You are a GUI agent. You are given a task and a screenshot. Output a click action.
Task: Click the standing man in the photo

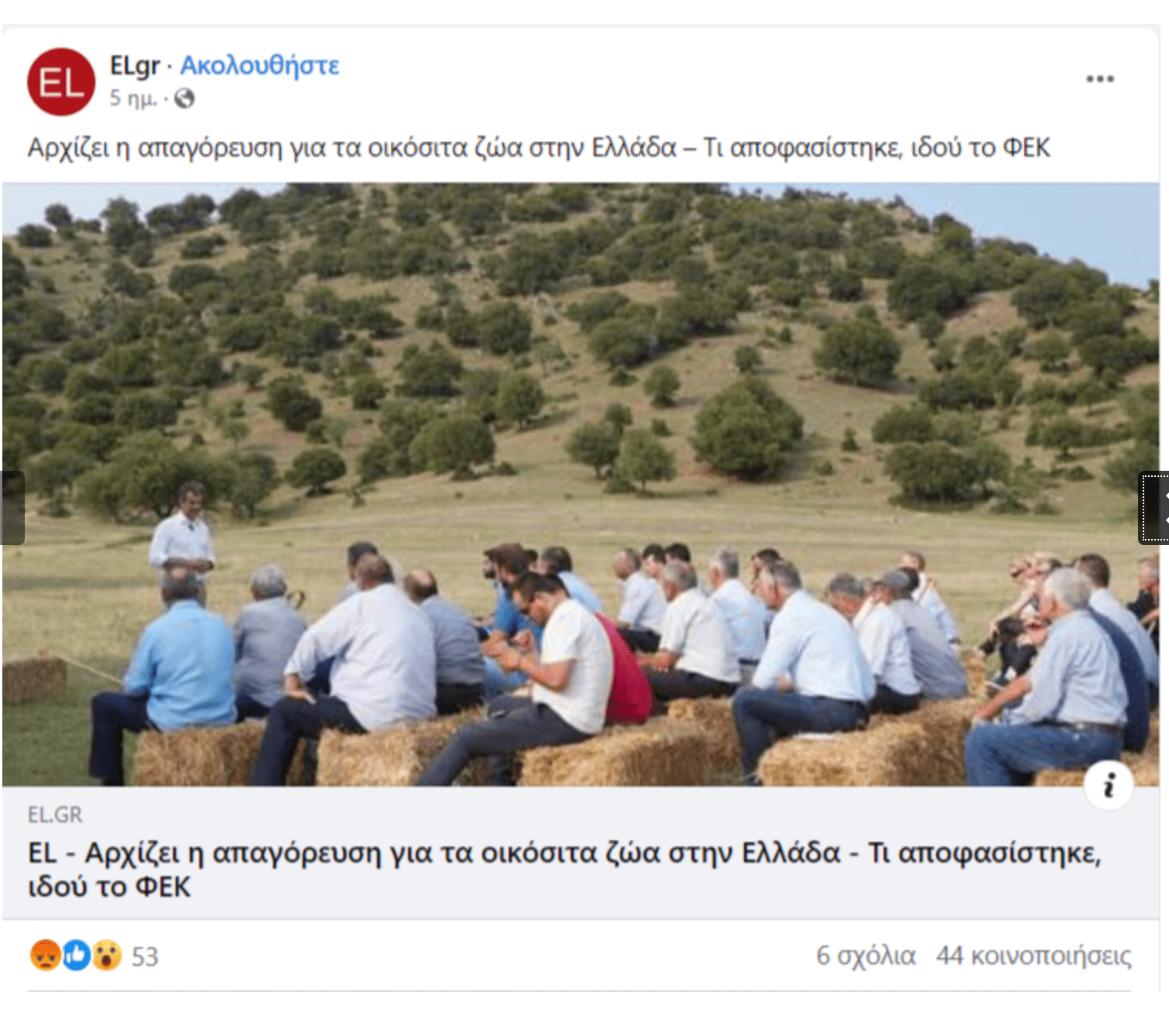(183, 534)
